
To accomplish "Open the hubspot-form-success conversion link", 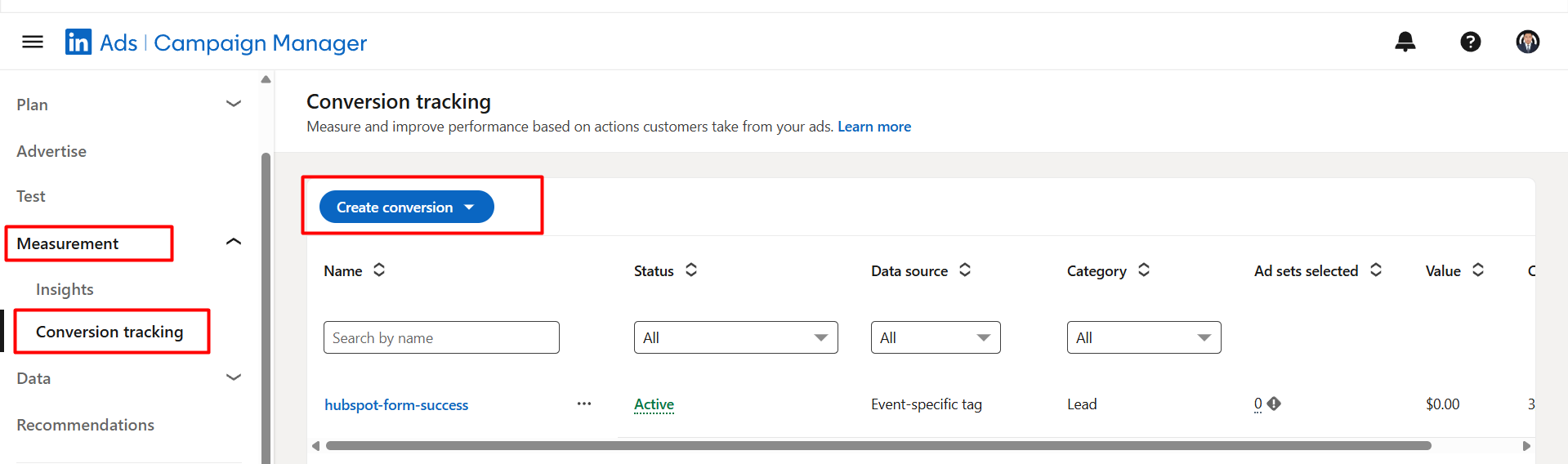I will pos(396,405).
